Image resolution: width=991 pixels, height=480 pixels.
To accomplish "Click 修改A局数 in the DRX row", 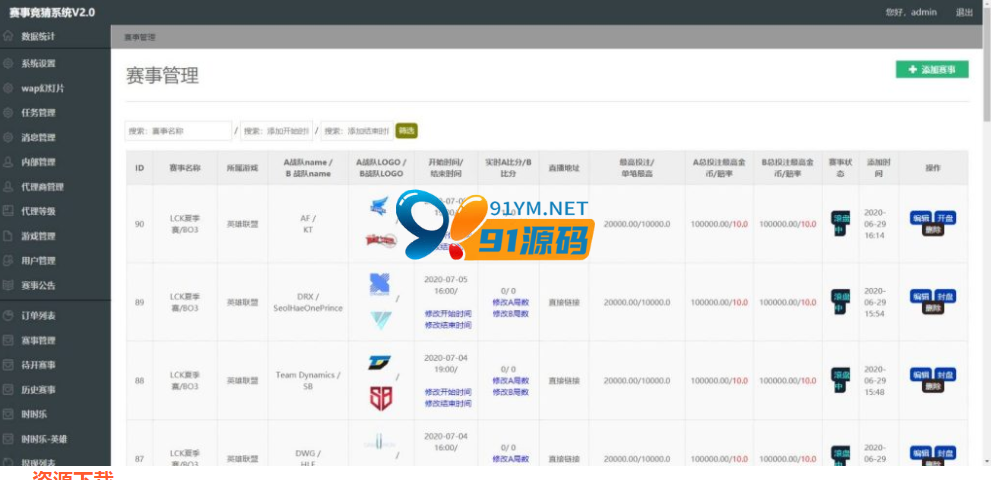I will click(x=510, y=302).
